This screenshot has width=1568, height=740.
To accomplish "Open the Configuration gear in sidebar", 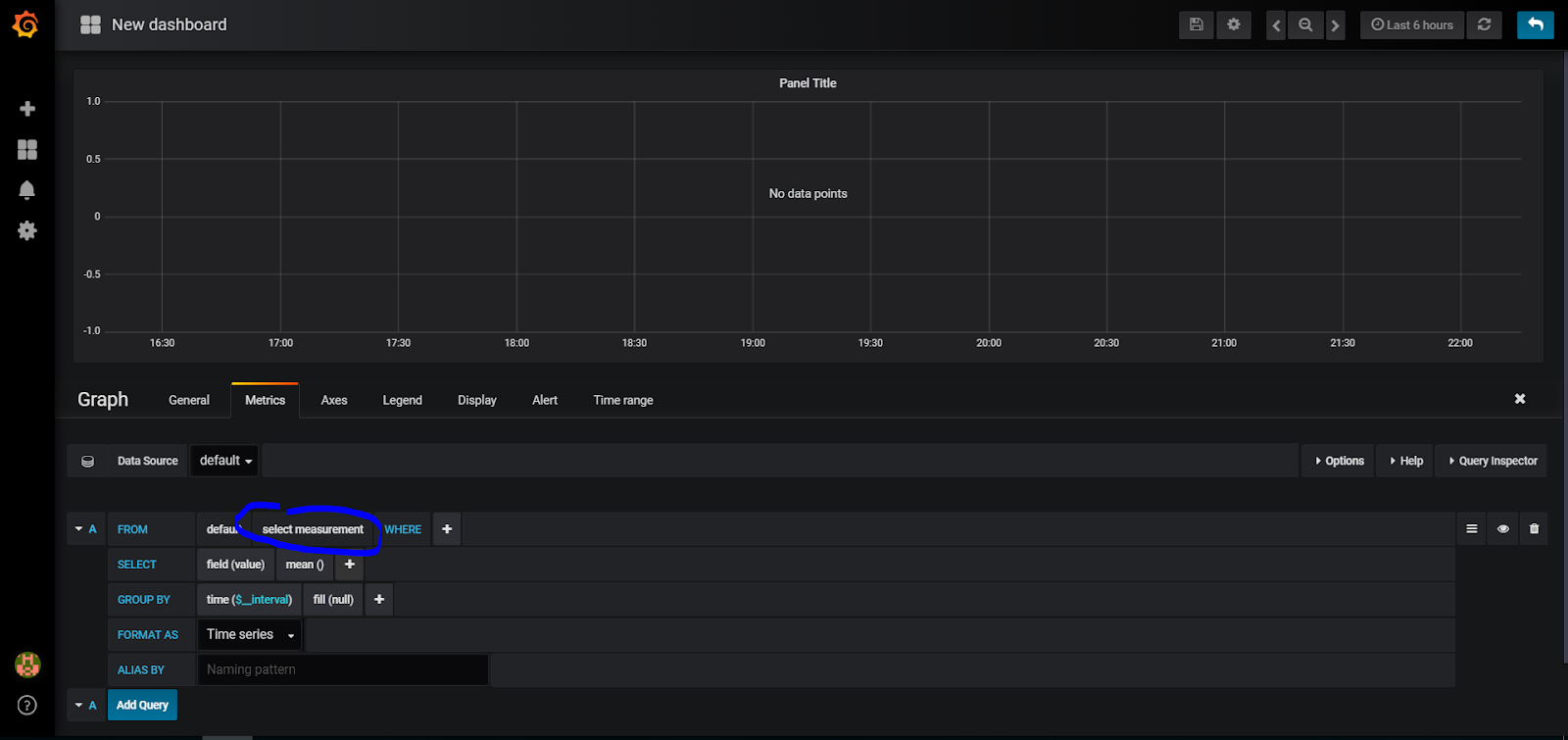I will coord(27,230).
